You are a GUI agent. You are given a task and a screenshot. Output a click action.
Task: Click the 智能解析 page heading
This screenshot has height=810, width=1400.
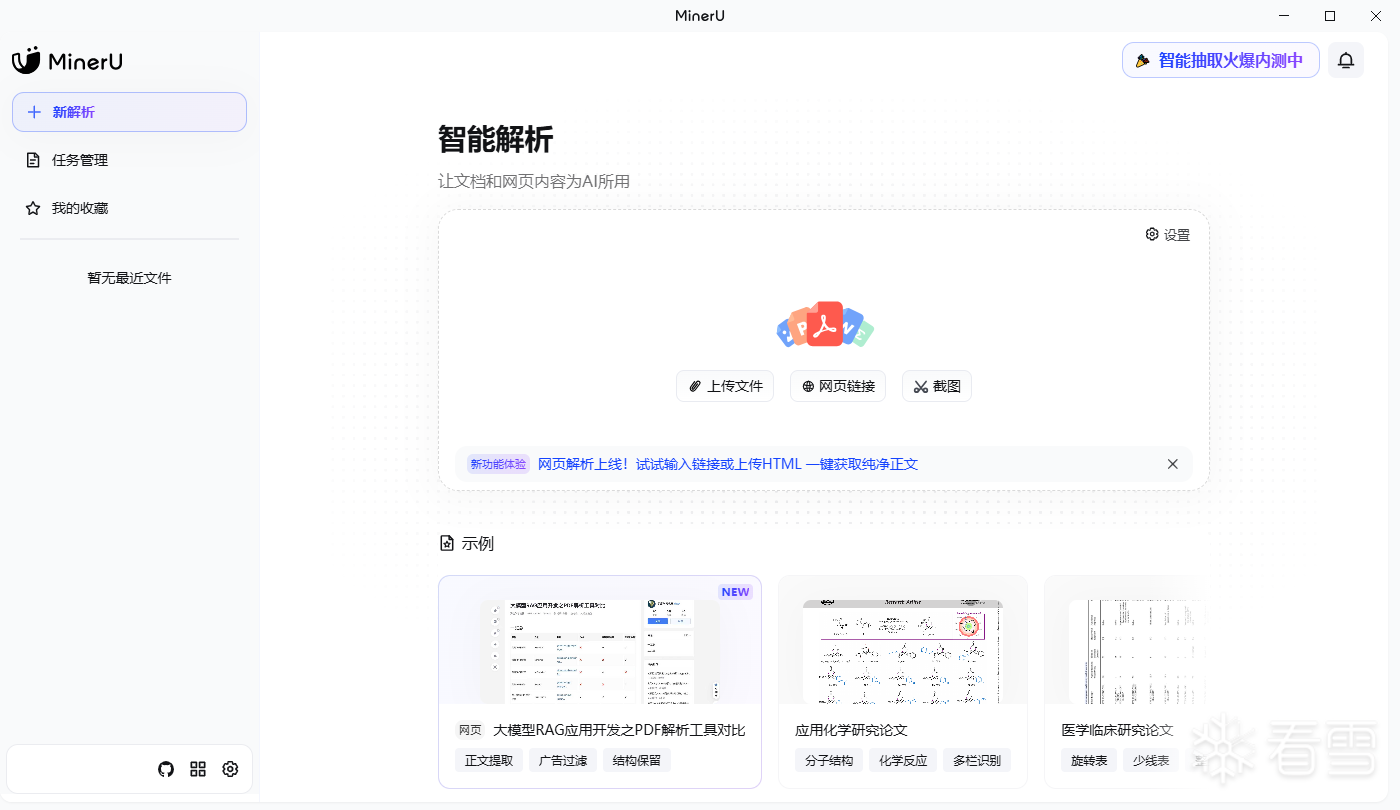pos(495,139)
